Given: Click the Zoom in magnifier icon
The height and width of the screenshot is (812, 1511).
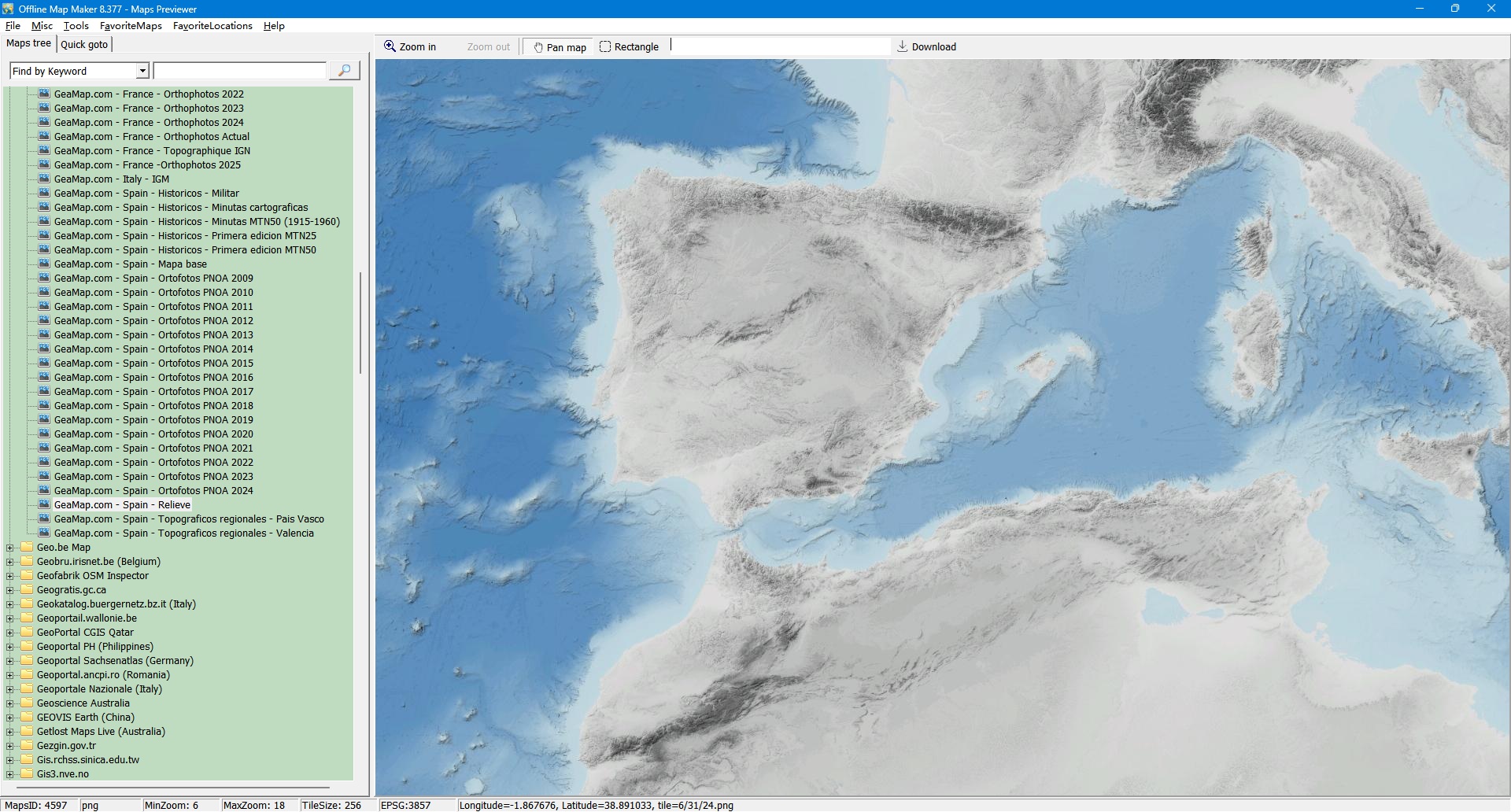Looking at the screenshot, I should click(390, 46).
